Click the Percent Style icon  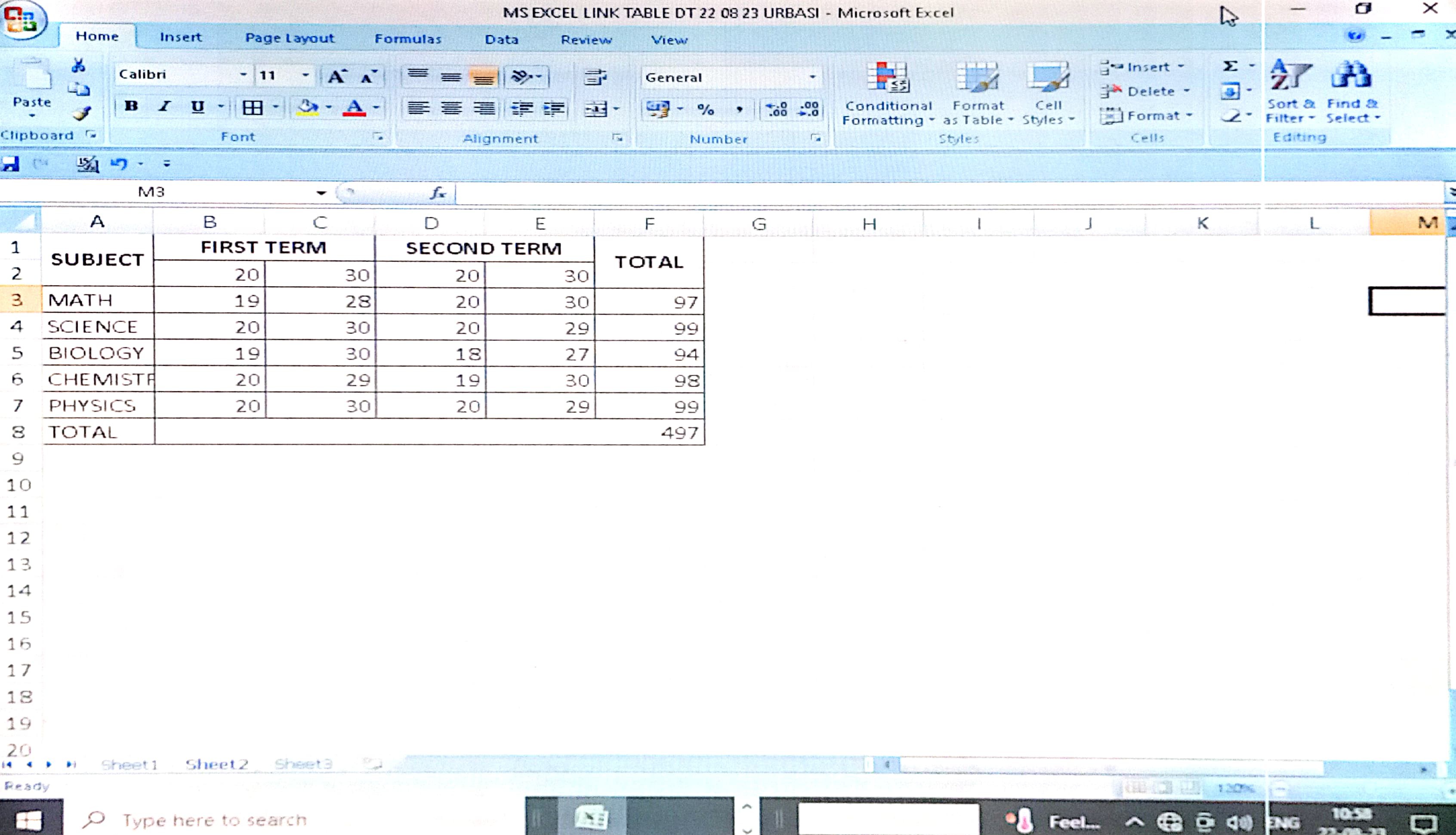(x=706, y=109)
